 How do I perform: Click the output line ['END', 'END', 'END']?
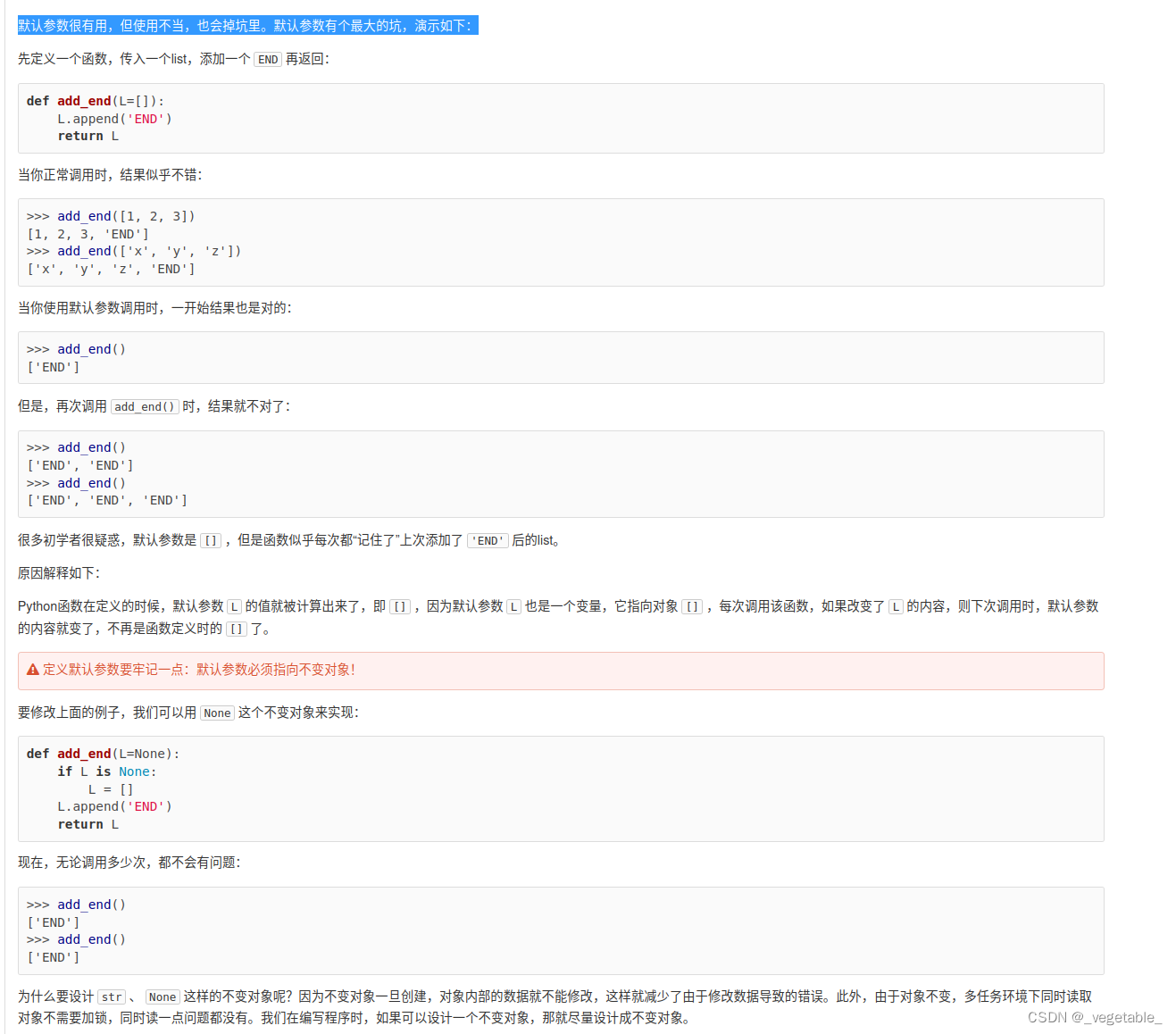click(107, 500)
